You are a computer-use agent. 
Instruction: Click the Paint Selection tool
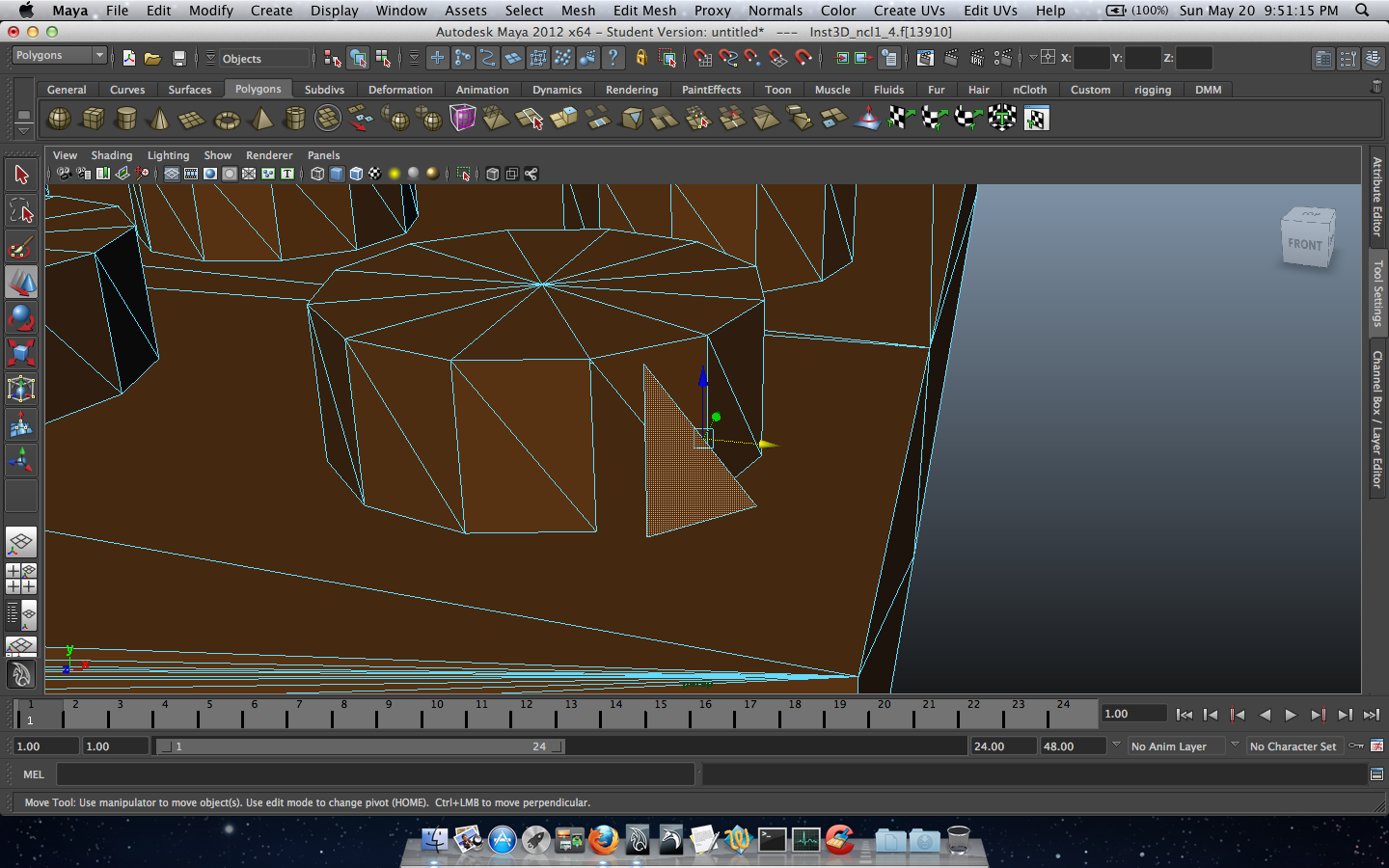pyautogui.click(x=21, y=247)
